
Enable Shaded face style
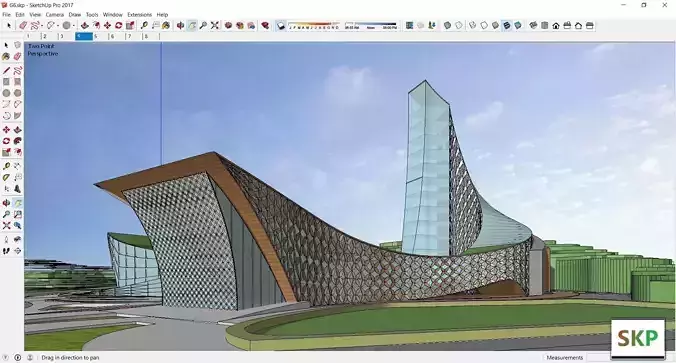(495, 25)
